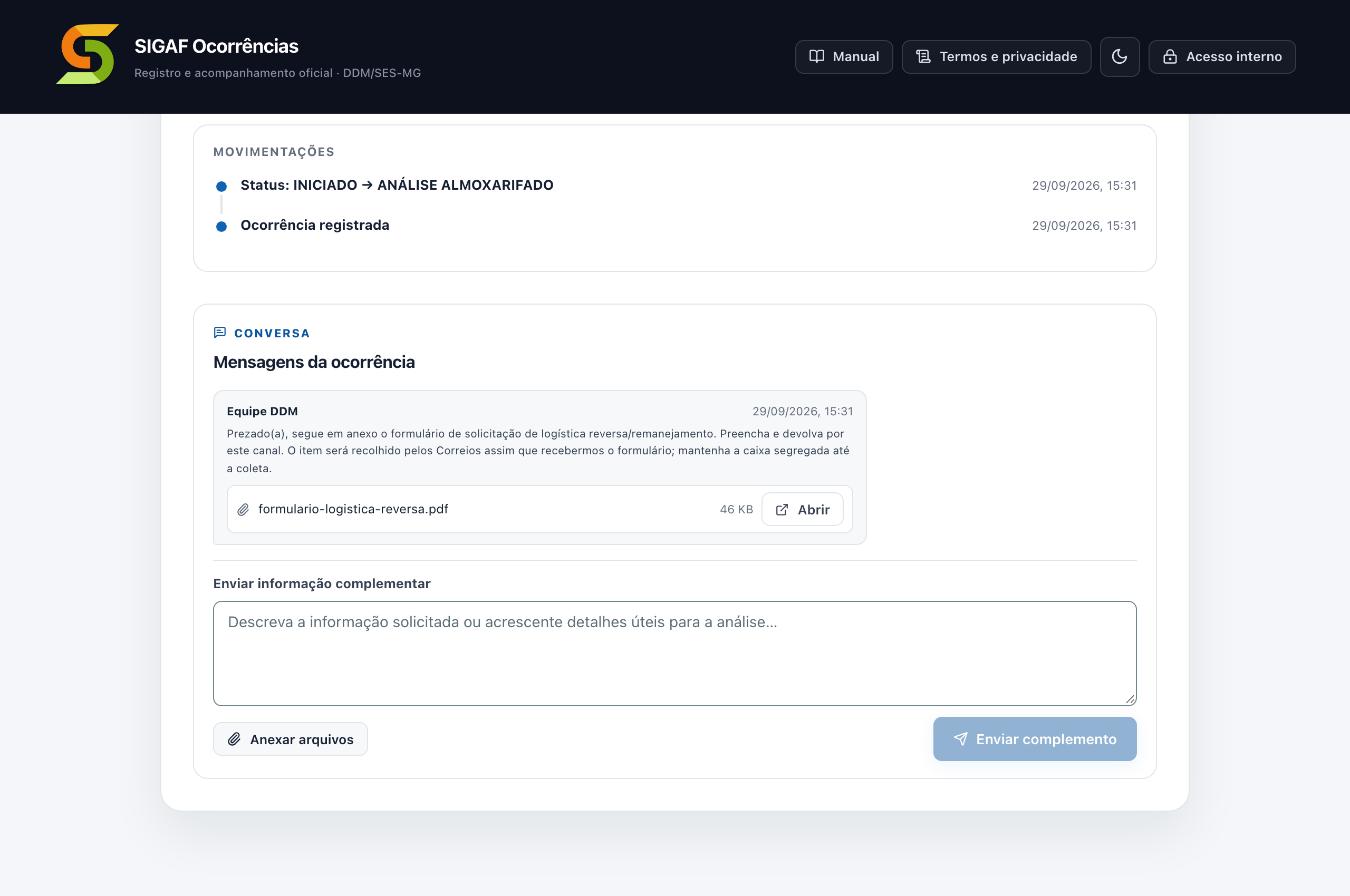Viewport: 1350px width, 896px height.
Task: Open Termos e privacidade
Action: [996, 56]
